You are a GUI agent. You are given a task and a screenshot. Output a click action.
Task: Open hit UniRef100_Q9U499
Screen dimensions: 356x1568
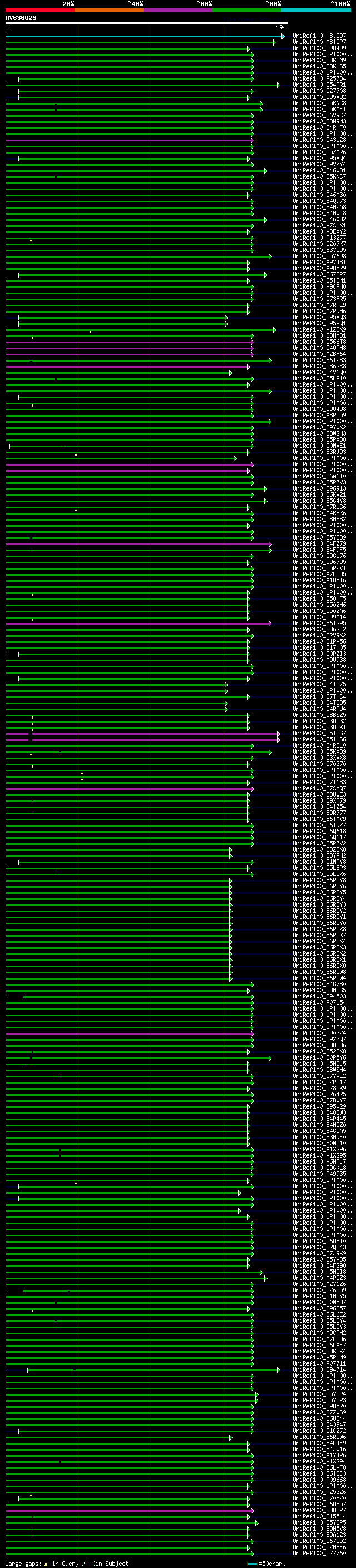319,48
